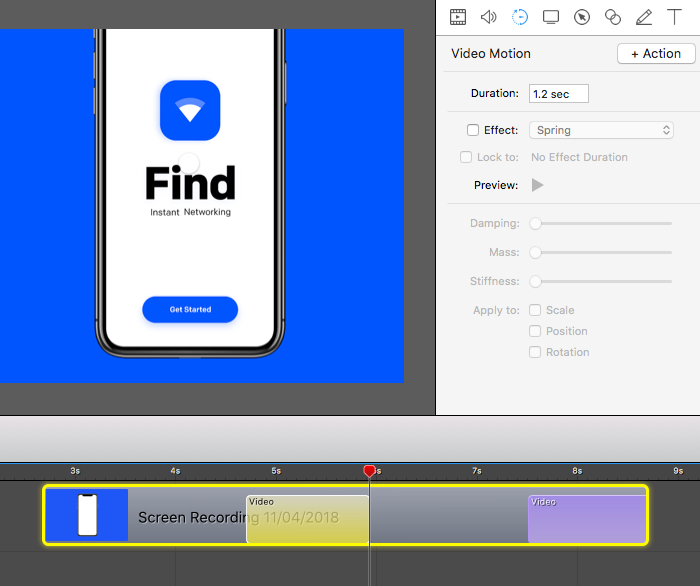
Task: Click the Wi-Fi app icon in preview
Action: (x=190, y=110)
